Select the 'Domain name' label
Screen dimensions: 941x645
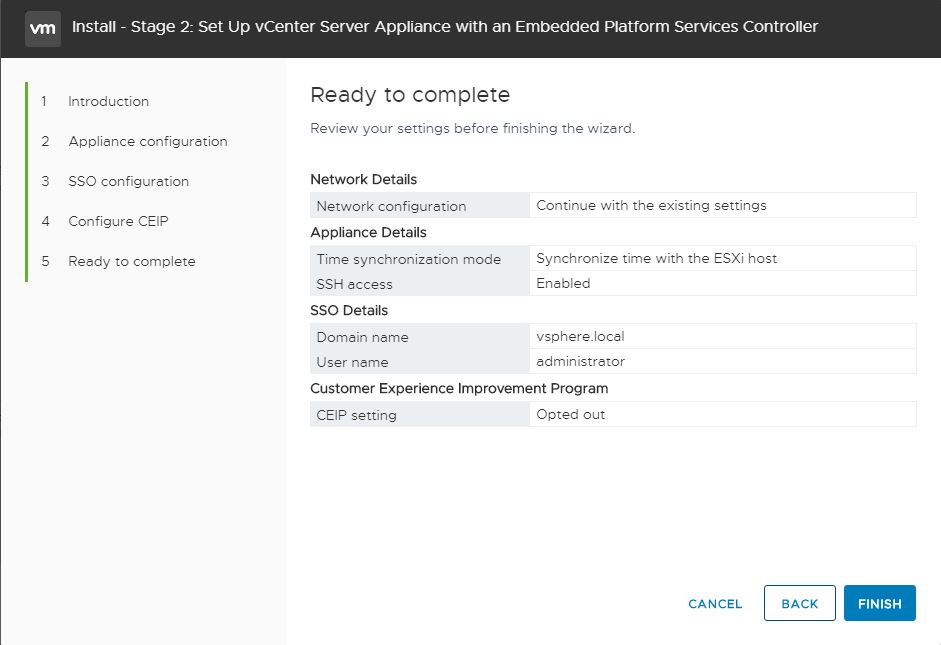(x=362, y=337)
